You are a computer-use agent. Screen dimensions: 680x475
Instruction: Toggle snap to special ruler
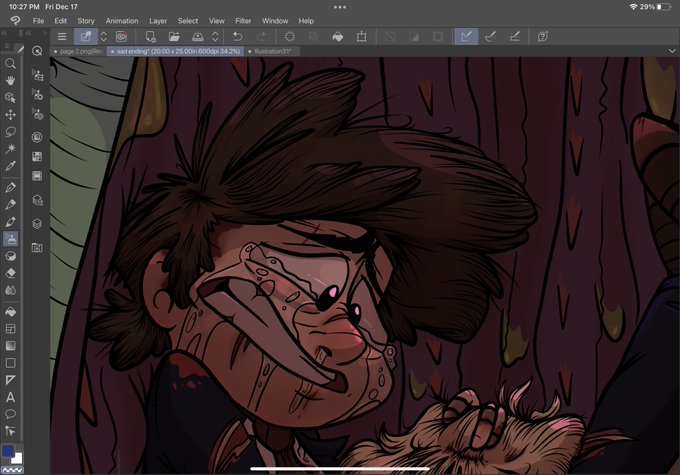coord(490,36)
